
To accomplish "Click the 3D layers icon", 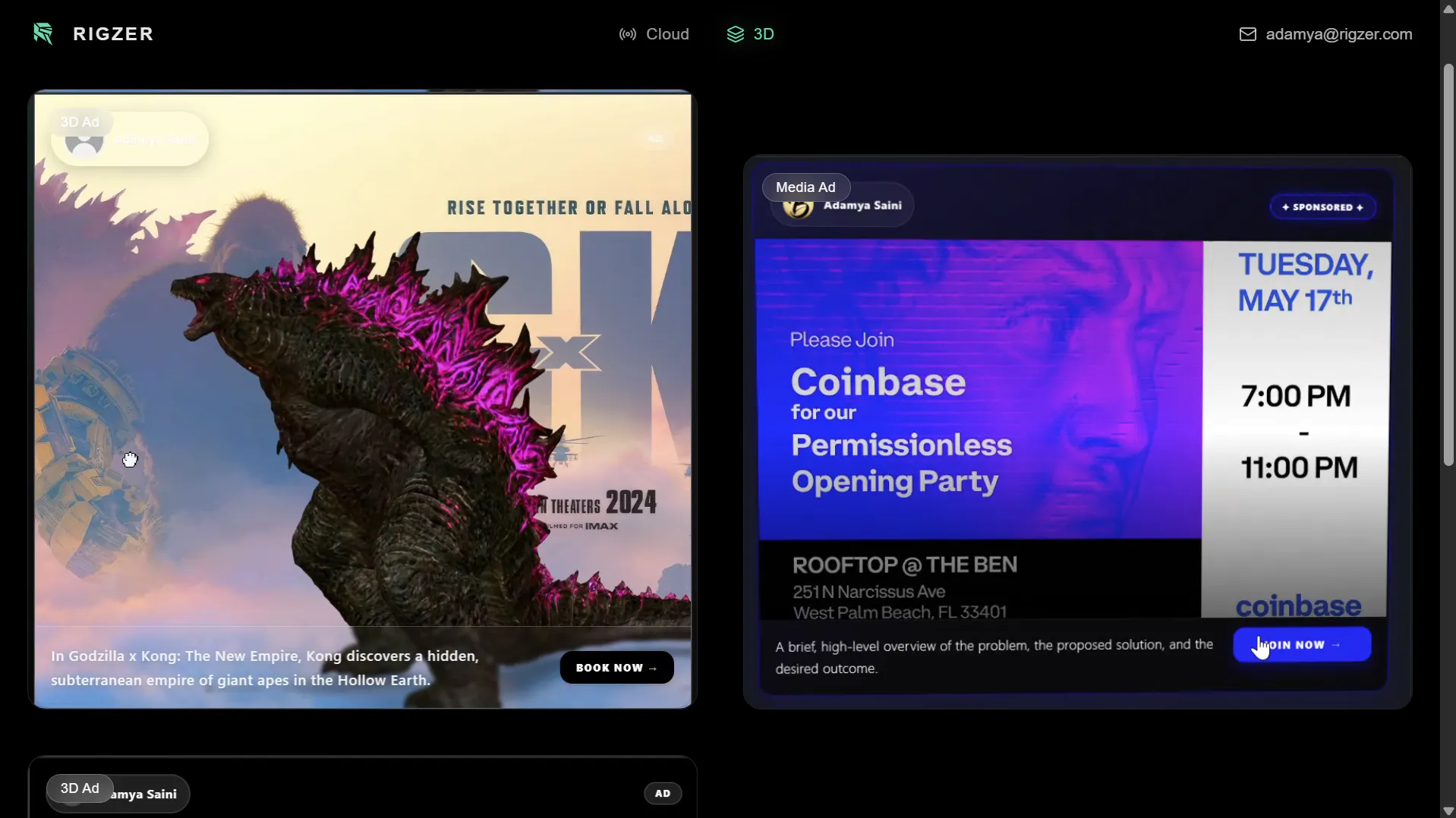I will [x=735, y=34].
